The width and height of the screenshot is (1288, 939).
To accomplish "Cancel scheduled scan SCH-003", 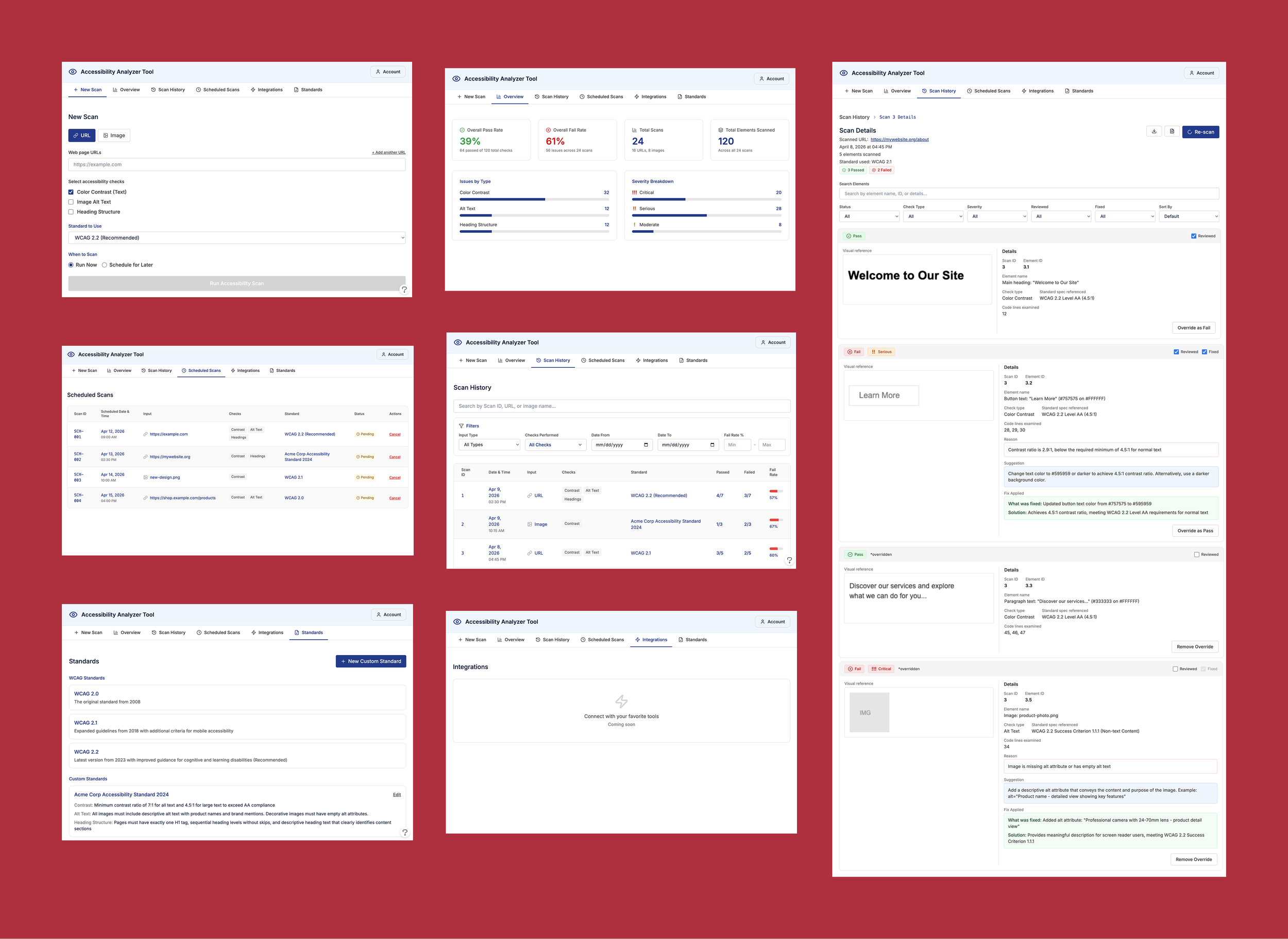I will tap(395, 477).
